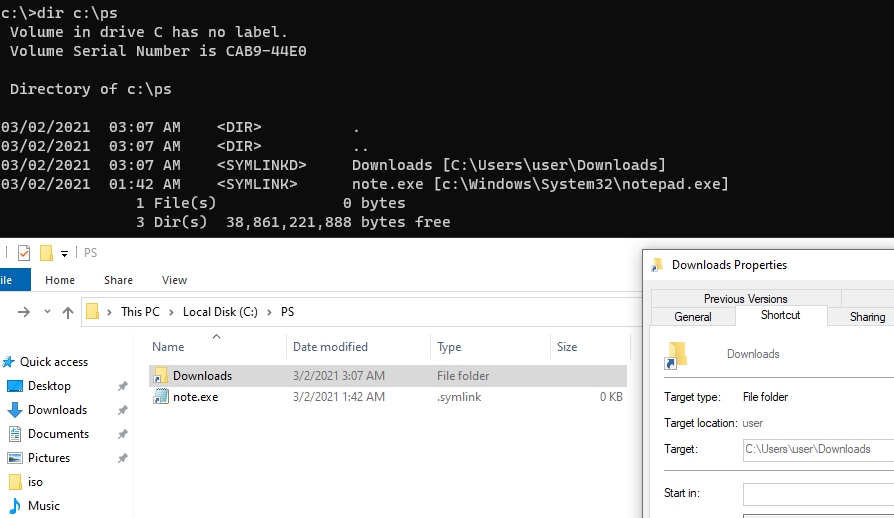Open Previous Versions tab in Downloads Properties
894x518 pixels.
[x=745, y=299]
